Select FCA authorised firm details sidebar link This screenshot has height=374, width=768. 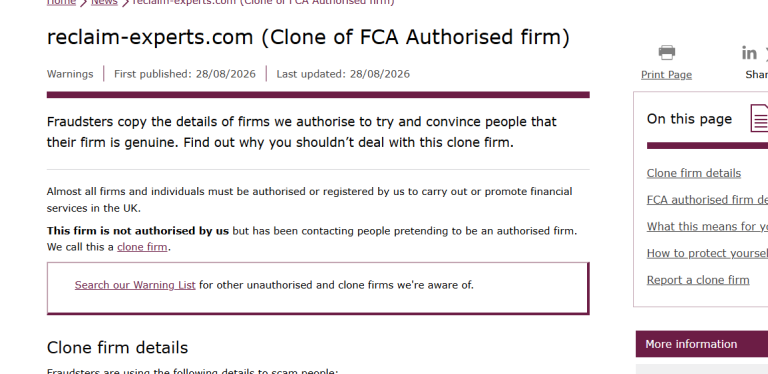707,200
